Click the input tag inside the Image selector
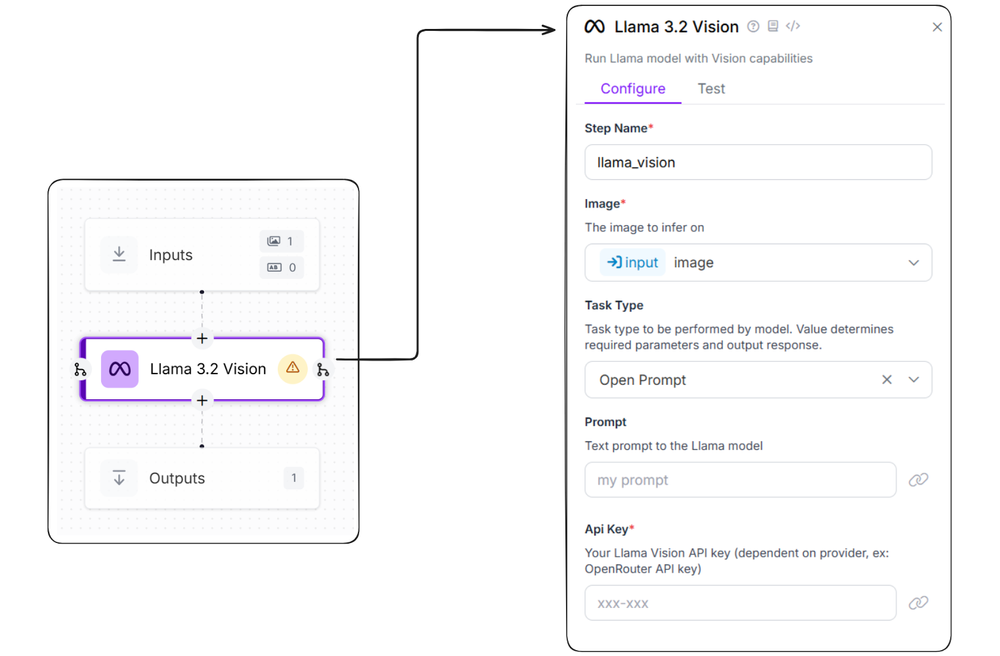This screenshot has width=1000, height=656. pos(631,262)
